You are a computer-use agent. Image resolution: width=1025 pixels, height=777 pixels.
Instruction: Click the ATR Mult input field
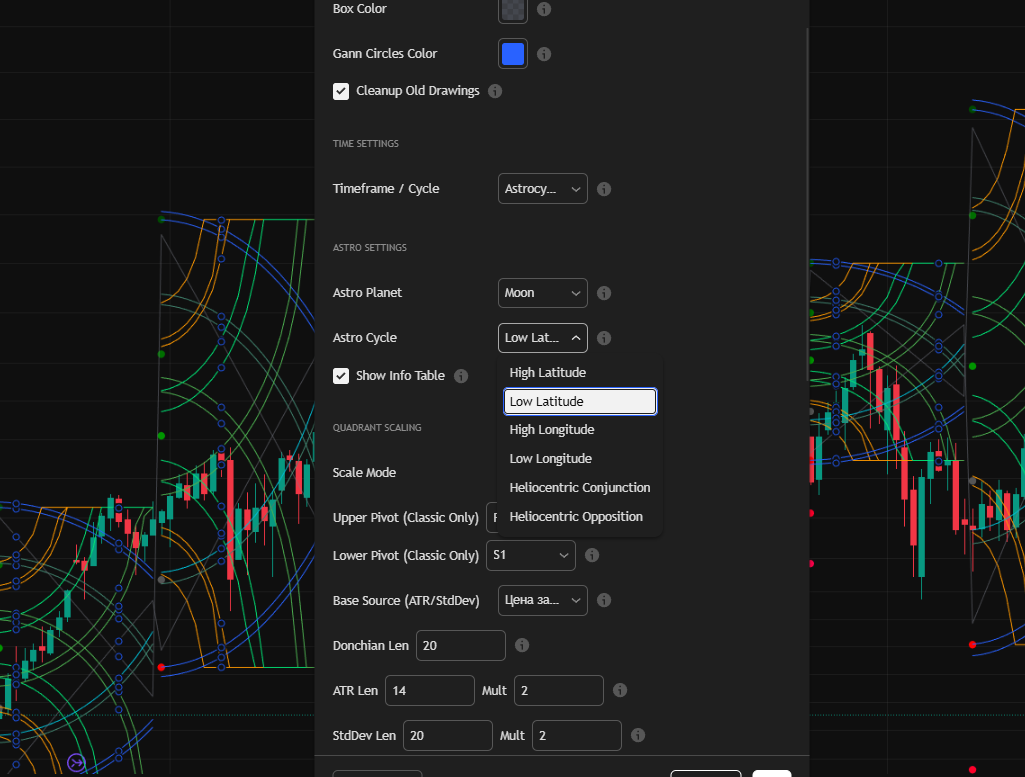click(559, 690)
